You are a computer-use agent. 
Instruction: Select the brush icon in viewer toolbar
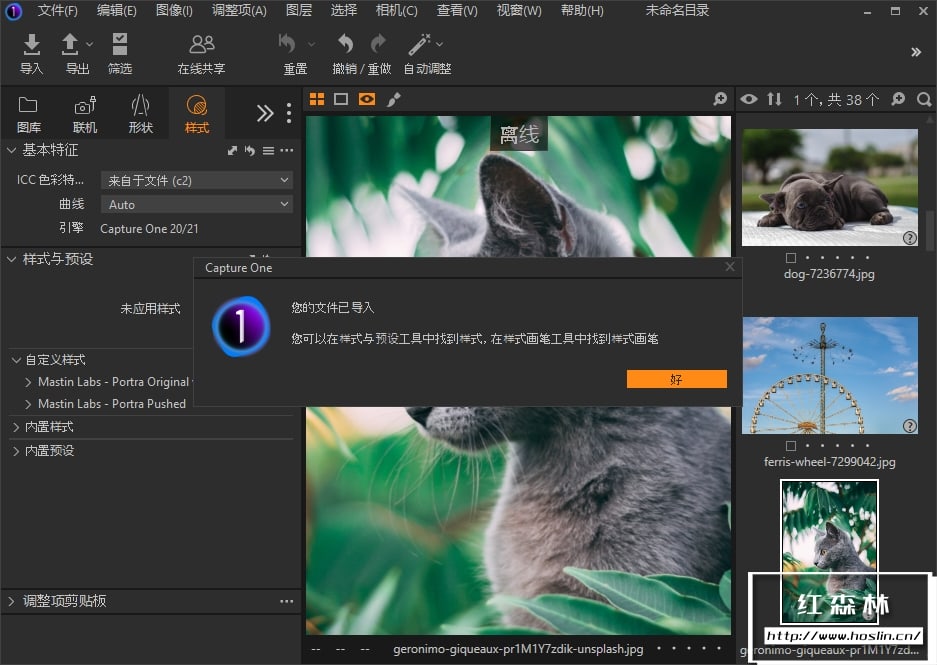tap(394, 99)
